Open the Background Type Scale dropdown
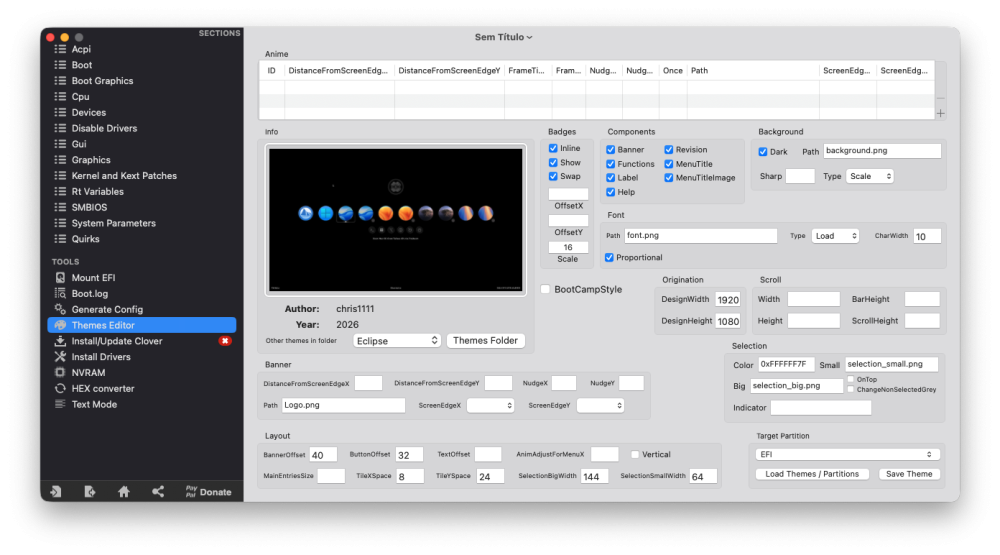This screenshot has width=1000, height=555. tap(870, 176)
